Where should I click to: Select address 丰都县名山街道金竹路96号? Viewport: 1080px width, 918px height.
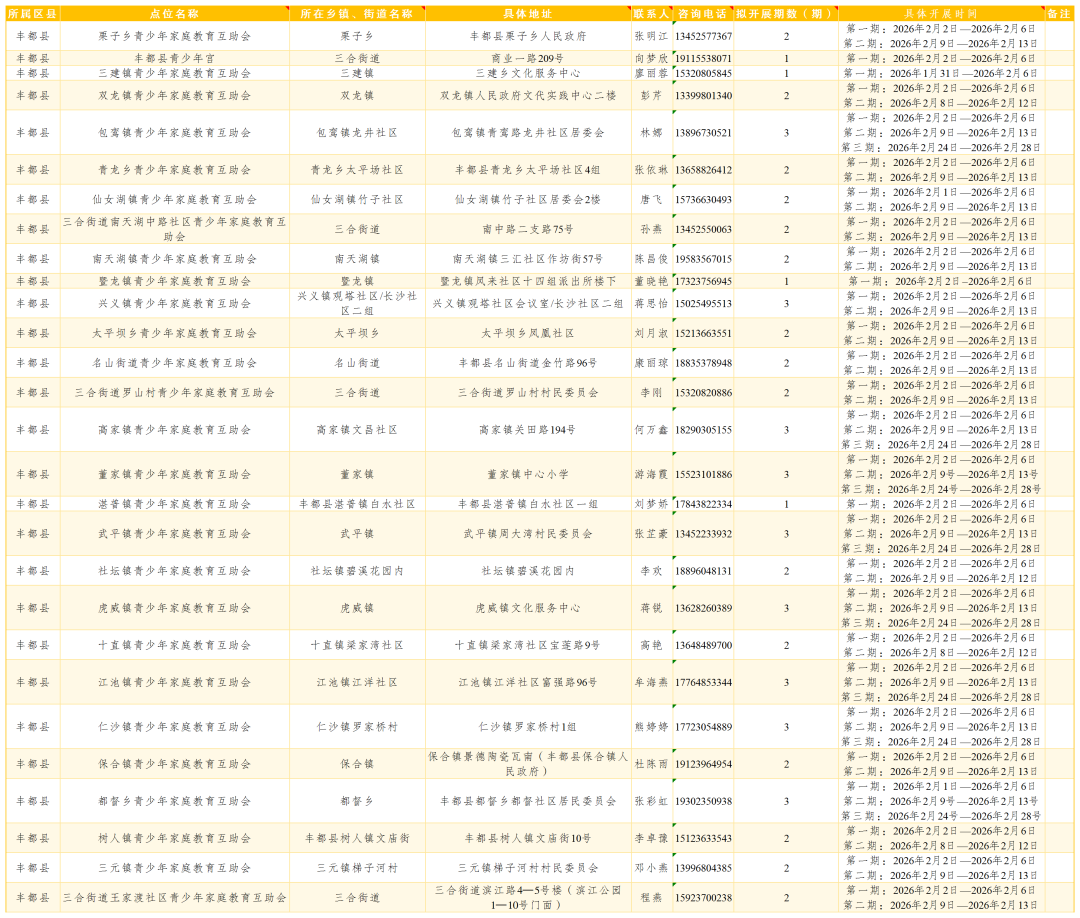(528, 363)
